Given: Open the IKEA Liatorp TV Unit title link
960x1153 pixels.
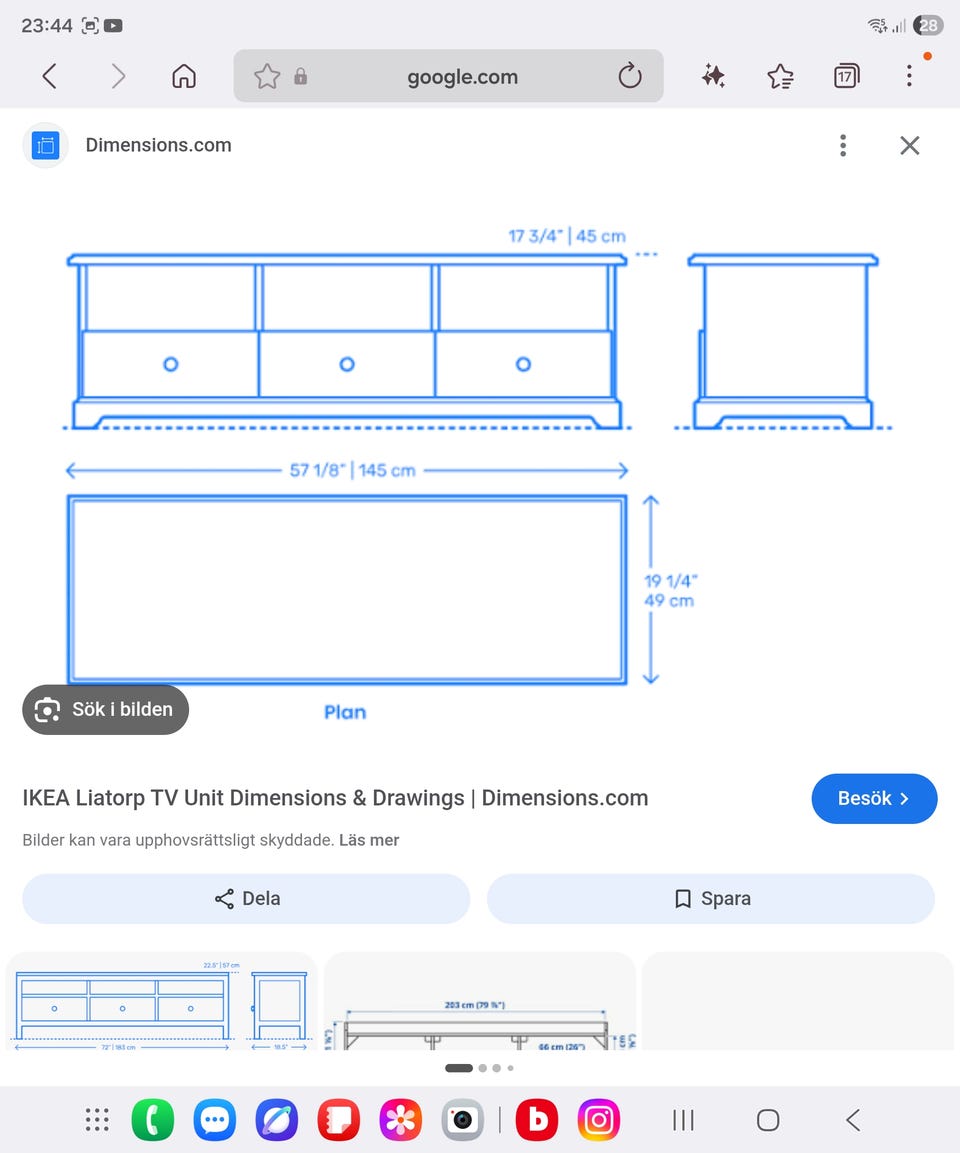Looking at the screenshot, I should 335,798.
